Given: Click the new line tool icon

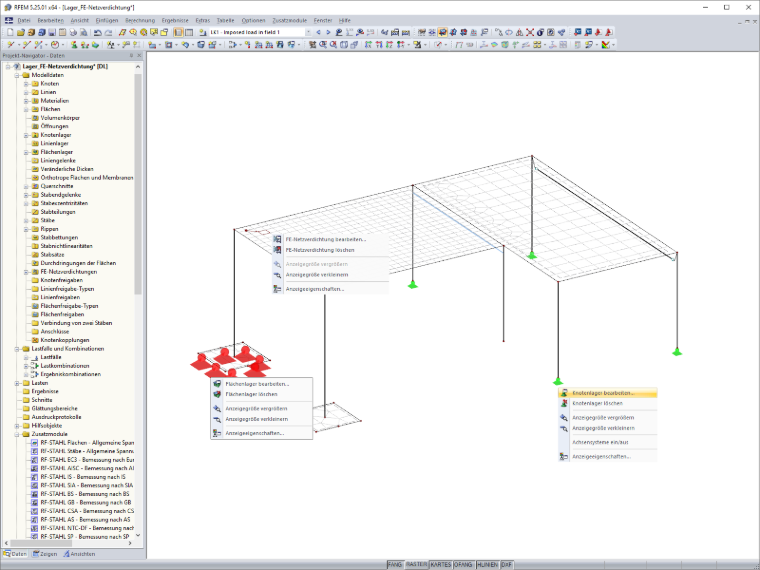Looking at the screenshot, I should click(x=25, y=45).
